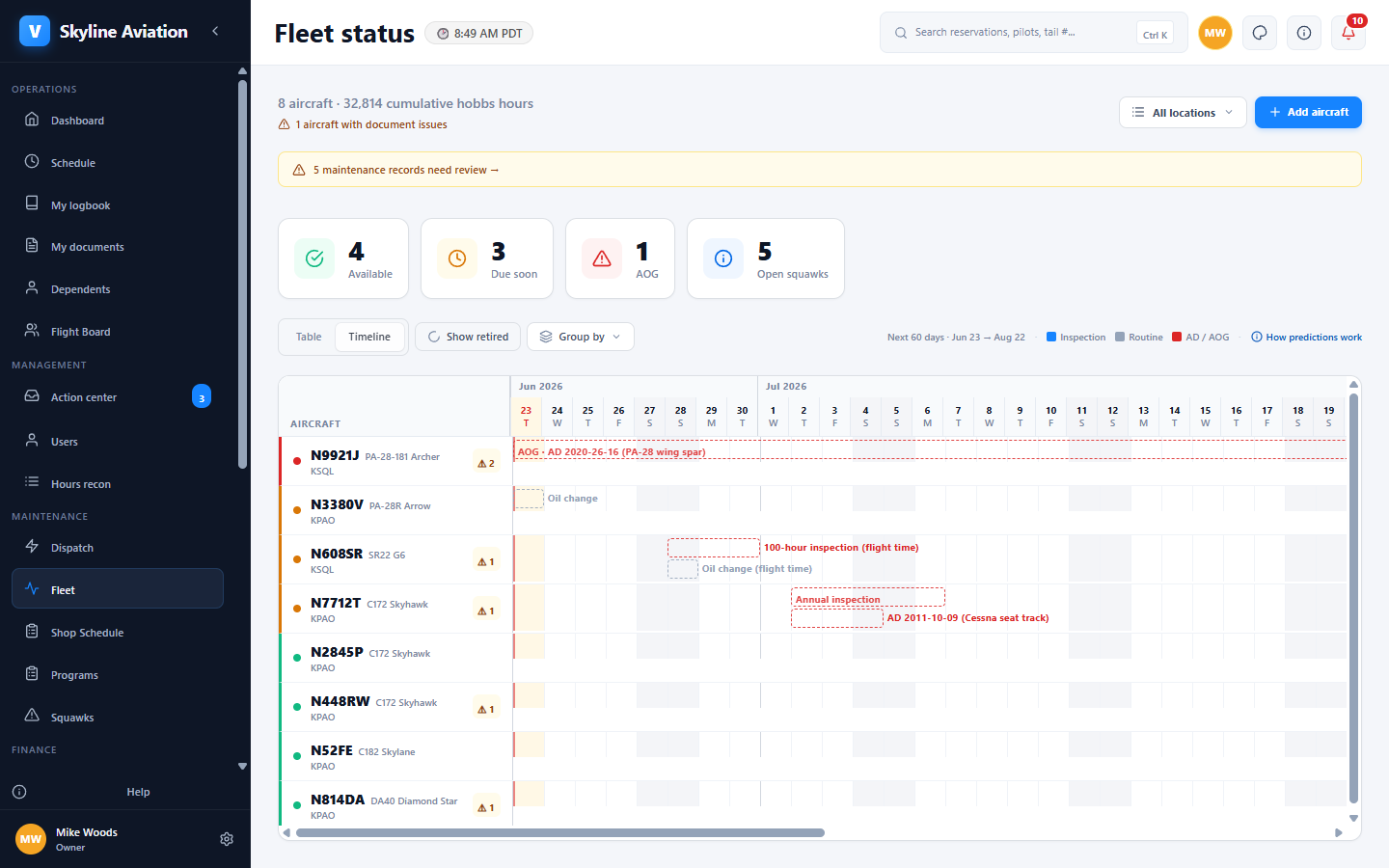Click the Annual inspection timeline bar
Screen dimensions: 1389x868
click(867, 597)
